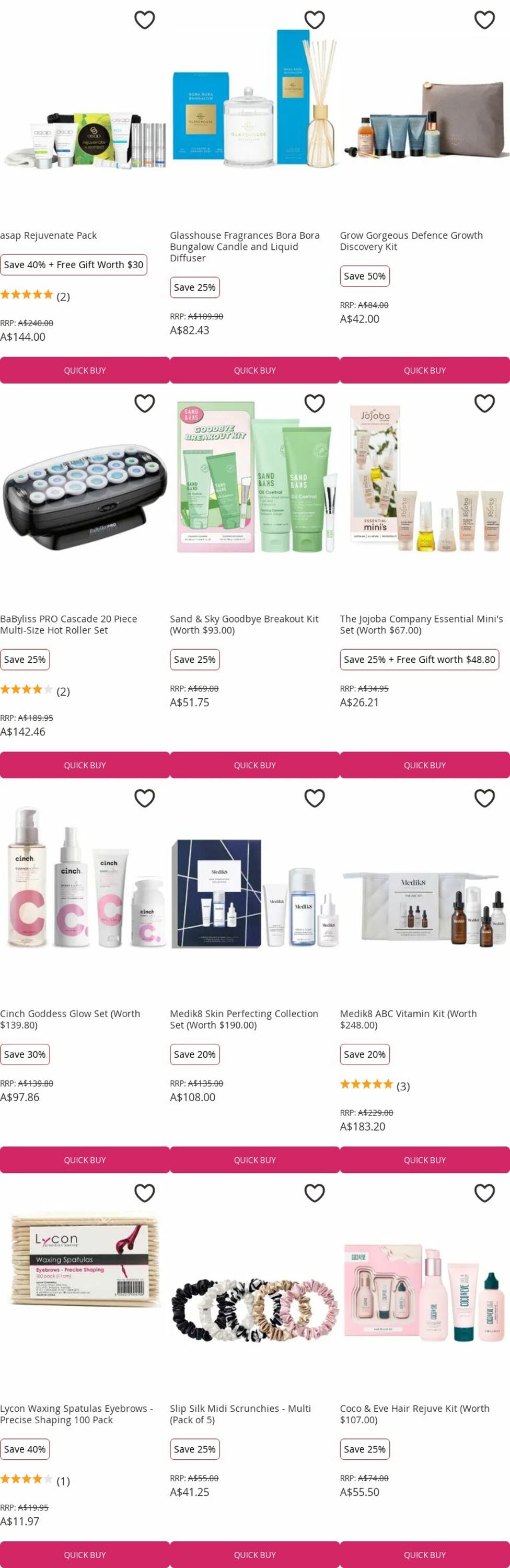Viewport: 510px width, 1568px height.
Task: Tap heart icon on Medik8 ABC Vitamin Kit
Action: tap(484, 798)
